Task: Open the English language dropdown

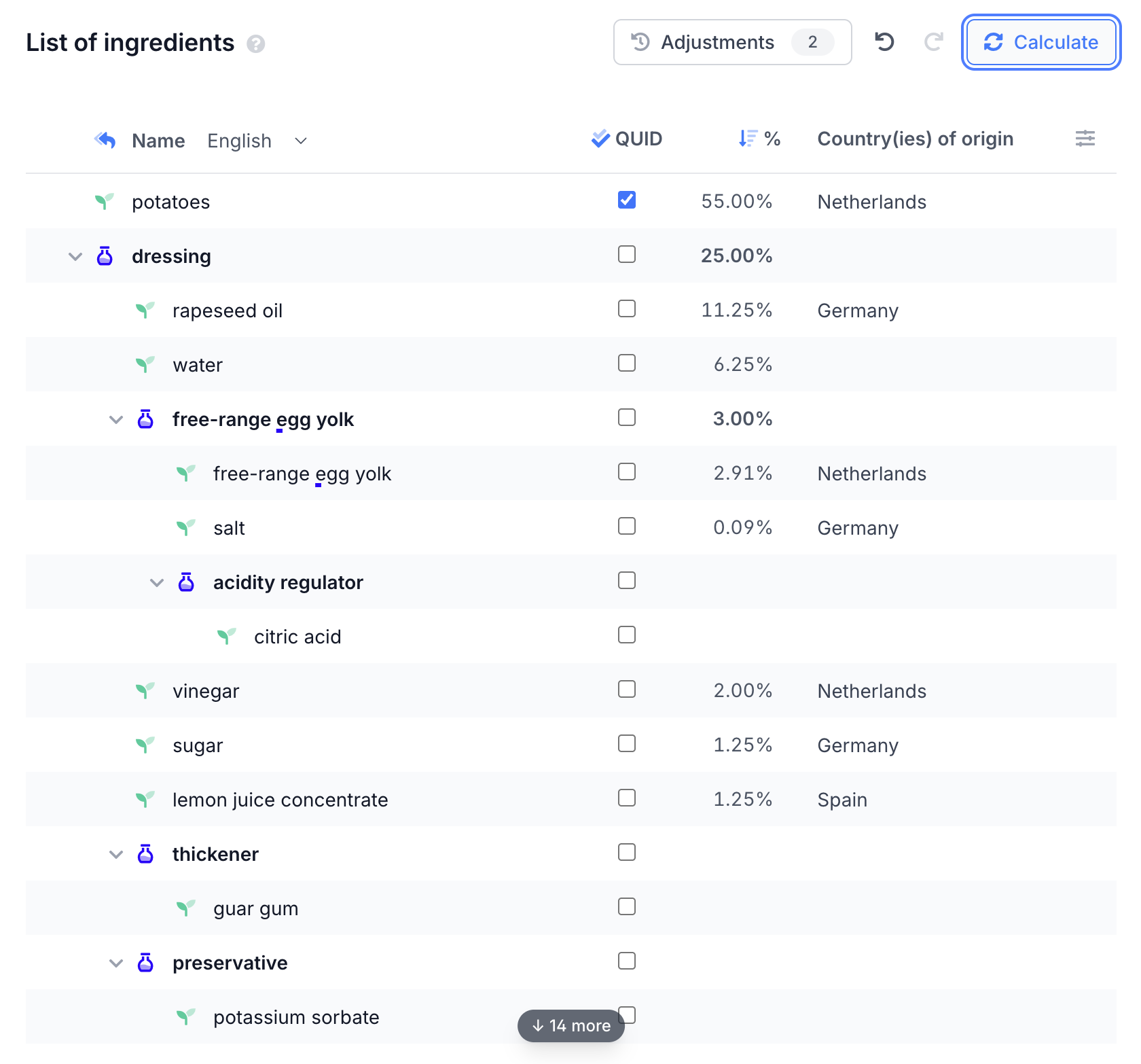Action: [x=257, y=141]
